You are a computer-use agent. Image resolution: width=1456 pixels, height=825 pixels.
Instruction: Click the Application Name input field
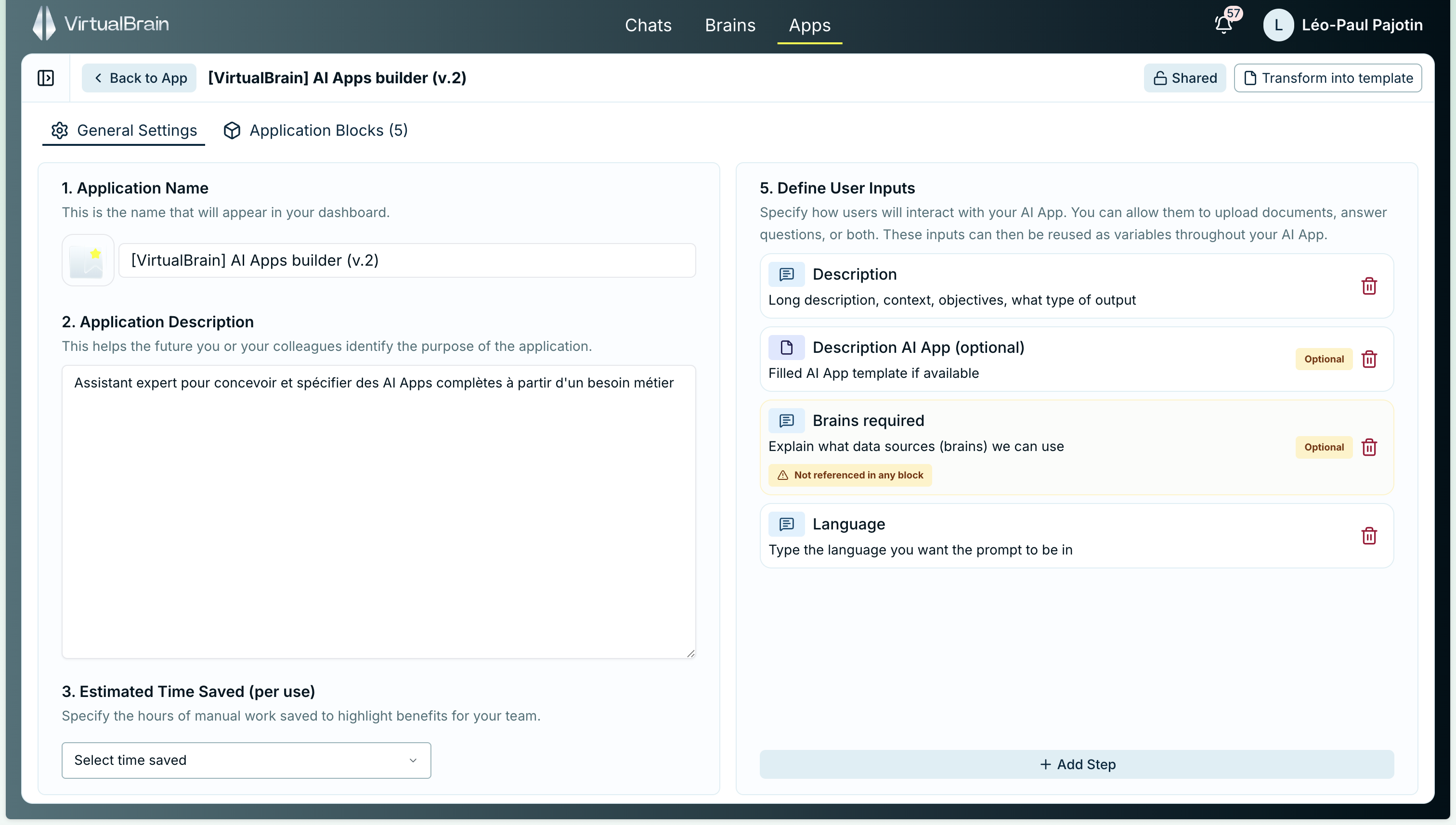[407, 260]
